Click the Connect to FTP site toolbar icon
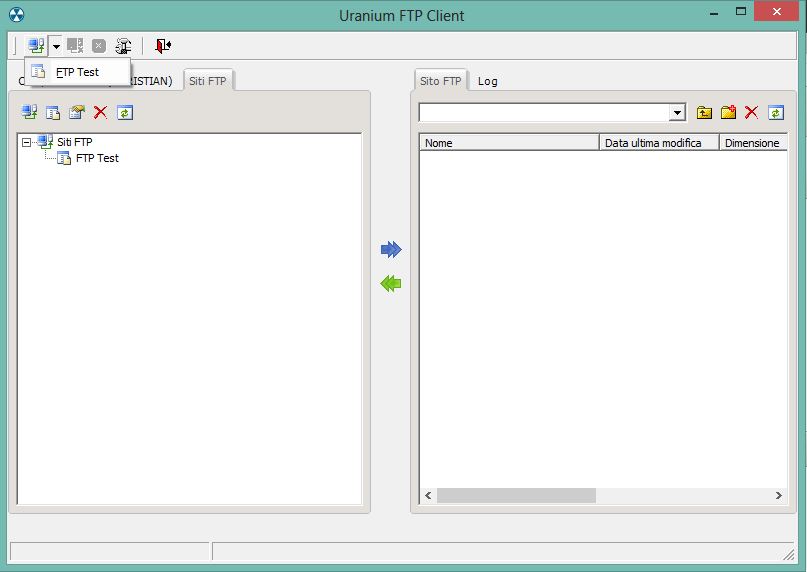This screenshot has width=807, height=572. [36, 46]
